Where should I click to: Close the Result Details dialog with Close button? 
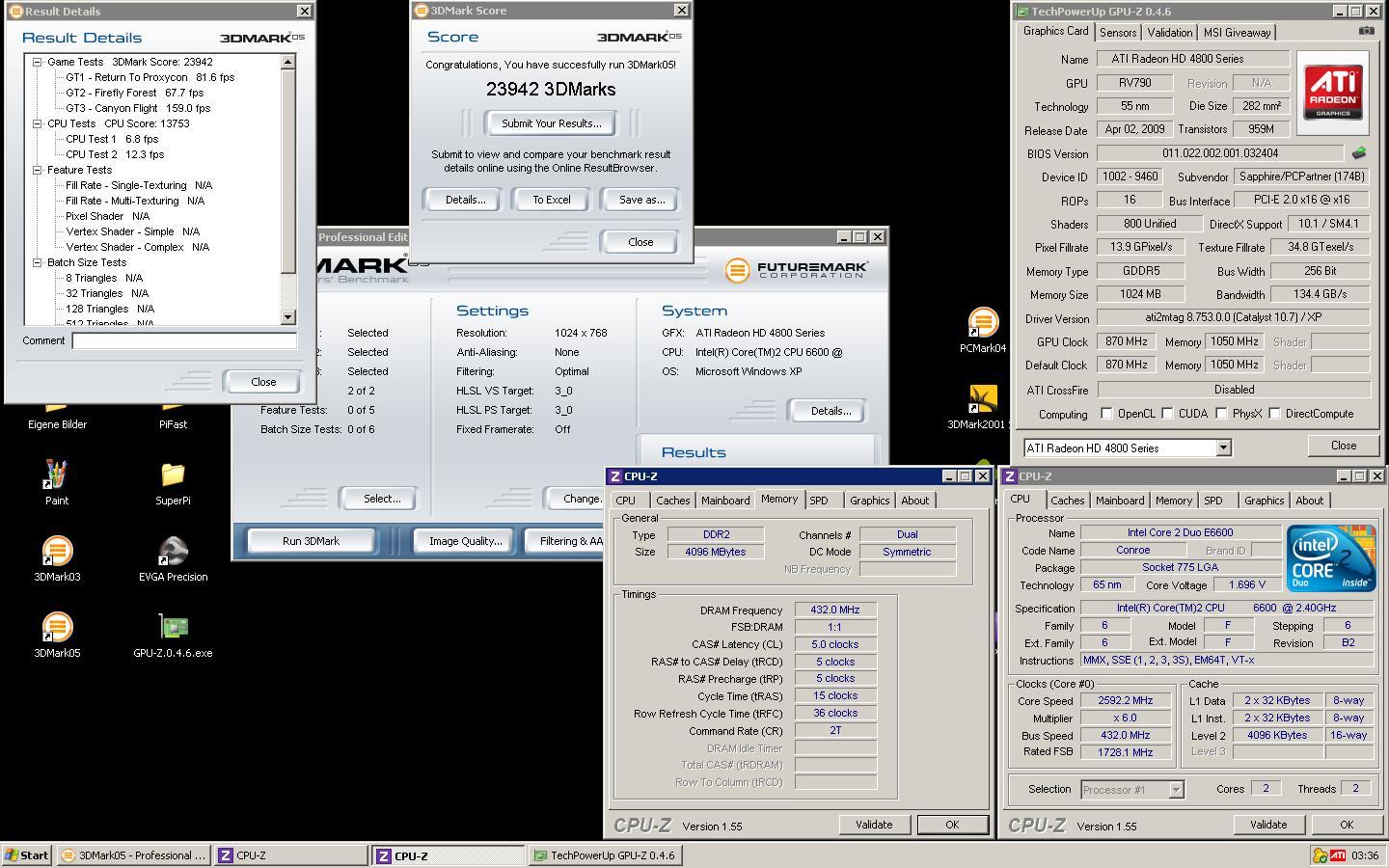click(x=263, y=382)
